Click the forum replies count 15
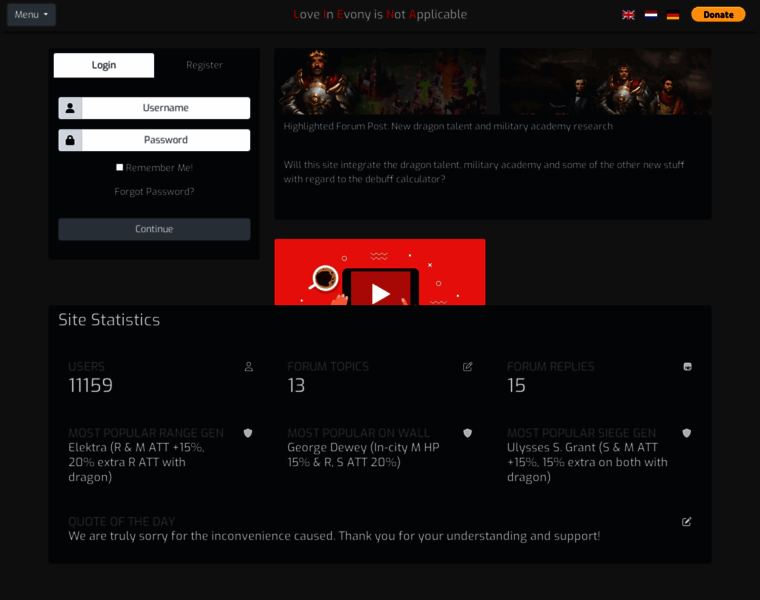This screenshot has height=600, width=760. coord(516,385)
